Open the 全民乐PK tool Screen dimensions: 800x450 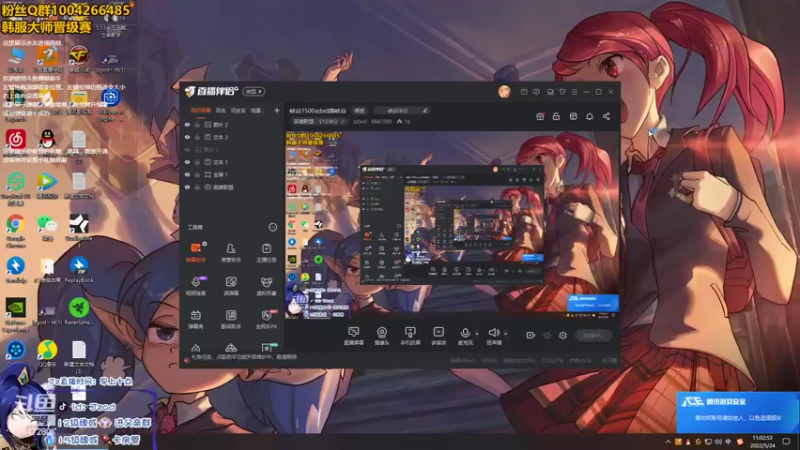click(266, 319)
